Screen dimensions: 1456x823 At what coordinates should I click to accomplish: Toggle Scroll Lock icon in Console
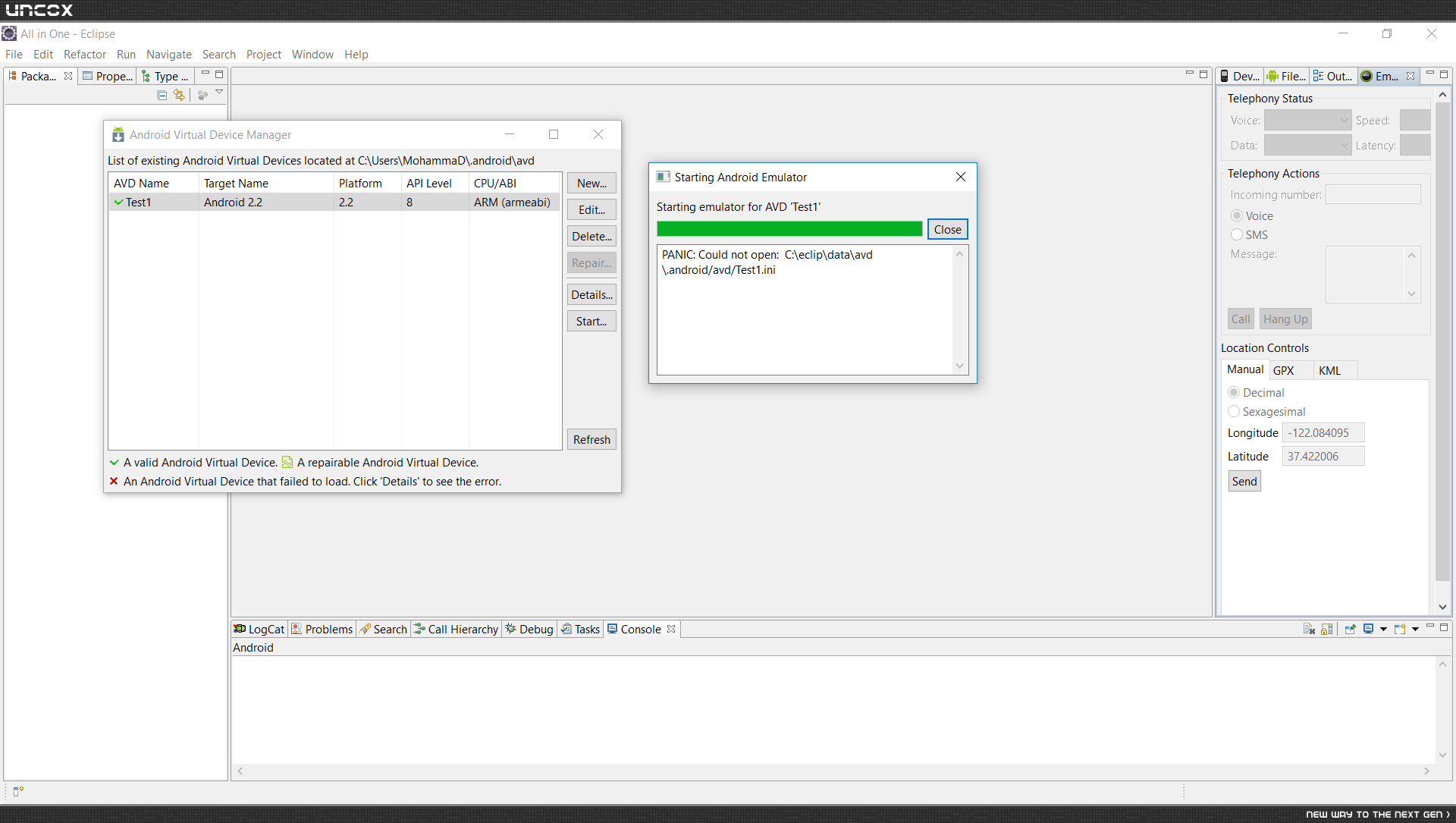tap(1327, 629)
